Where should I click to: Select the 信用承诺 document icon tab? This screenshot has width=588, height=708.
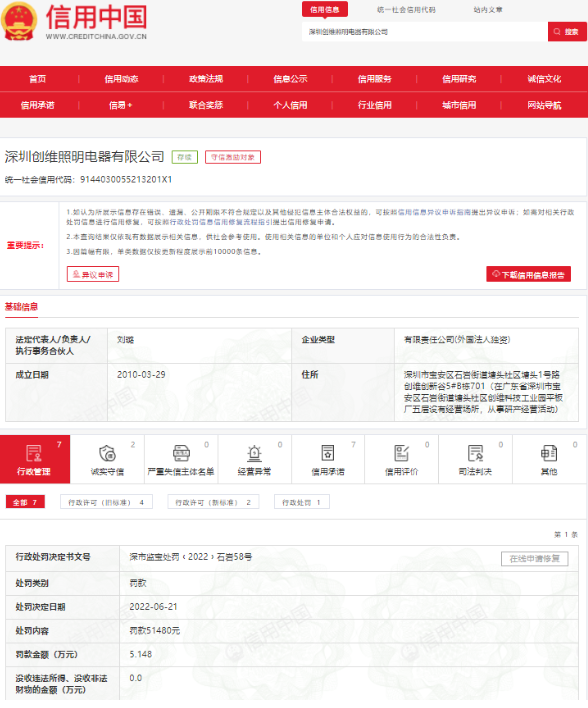click(328, 459)
